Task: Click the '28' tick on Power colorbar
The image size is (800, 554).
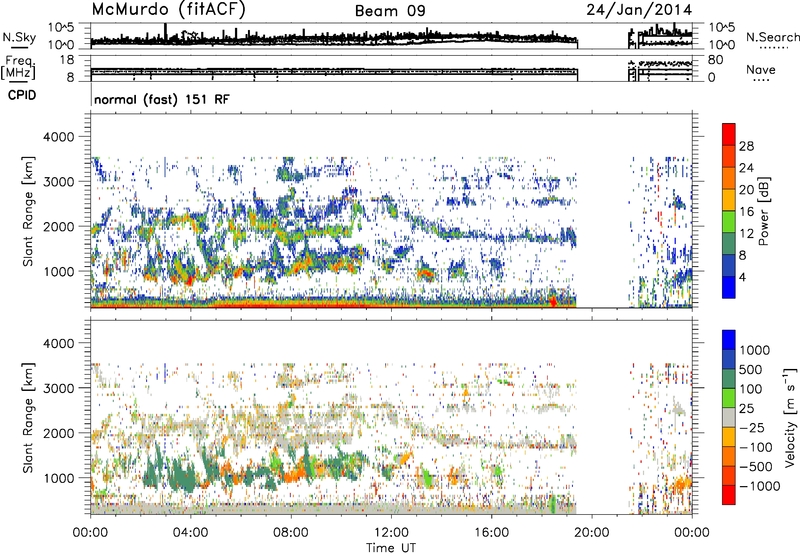Action: (x=746, y=146)
